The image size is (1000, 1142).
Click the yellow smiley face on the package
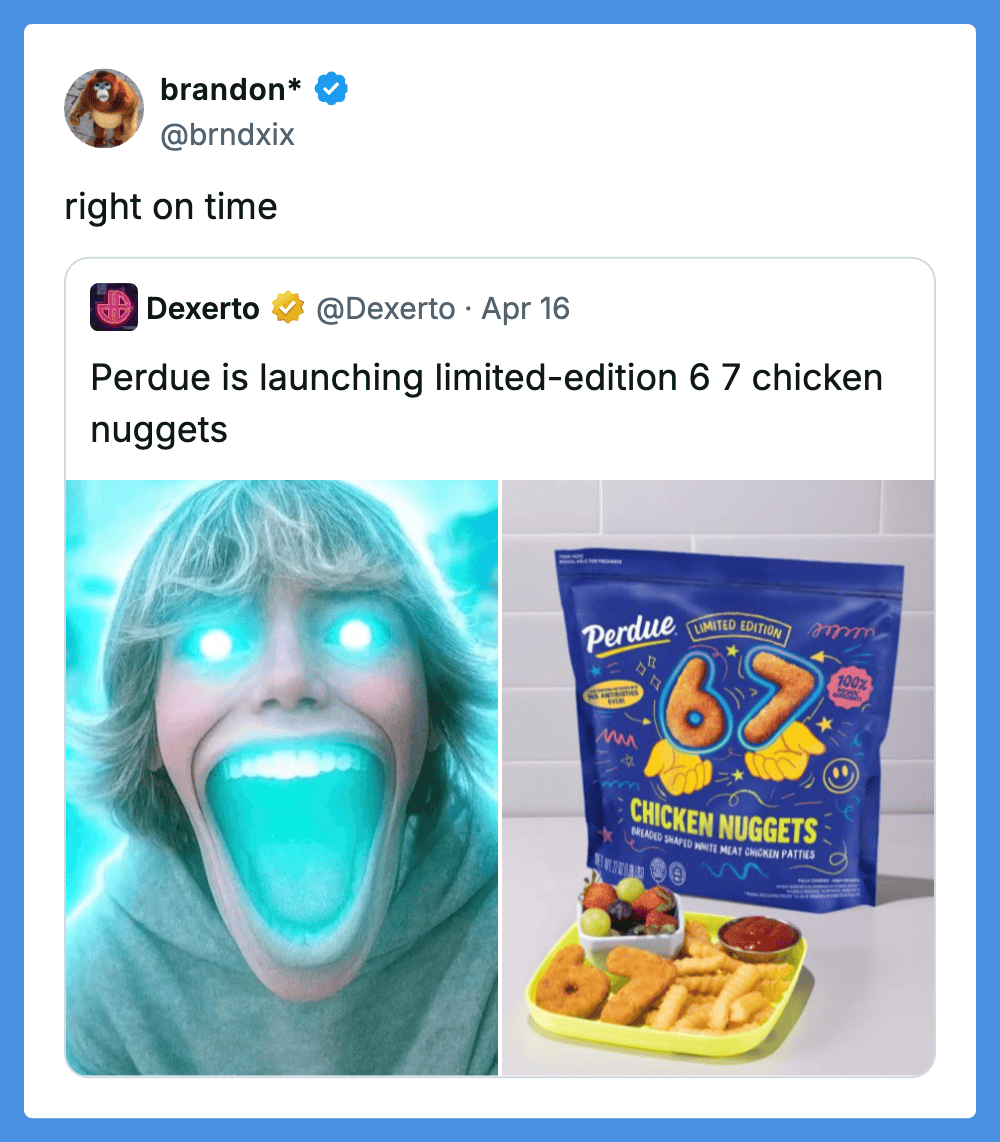pyautogui.click(x=839, y=778)
